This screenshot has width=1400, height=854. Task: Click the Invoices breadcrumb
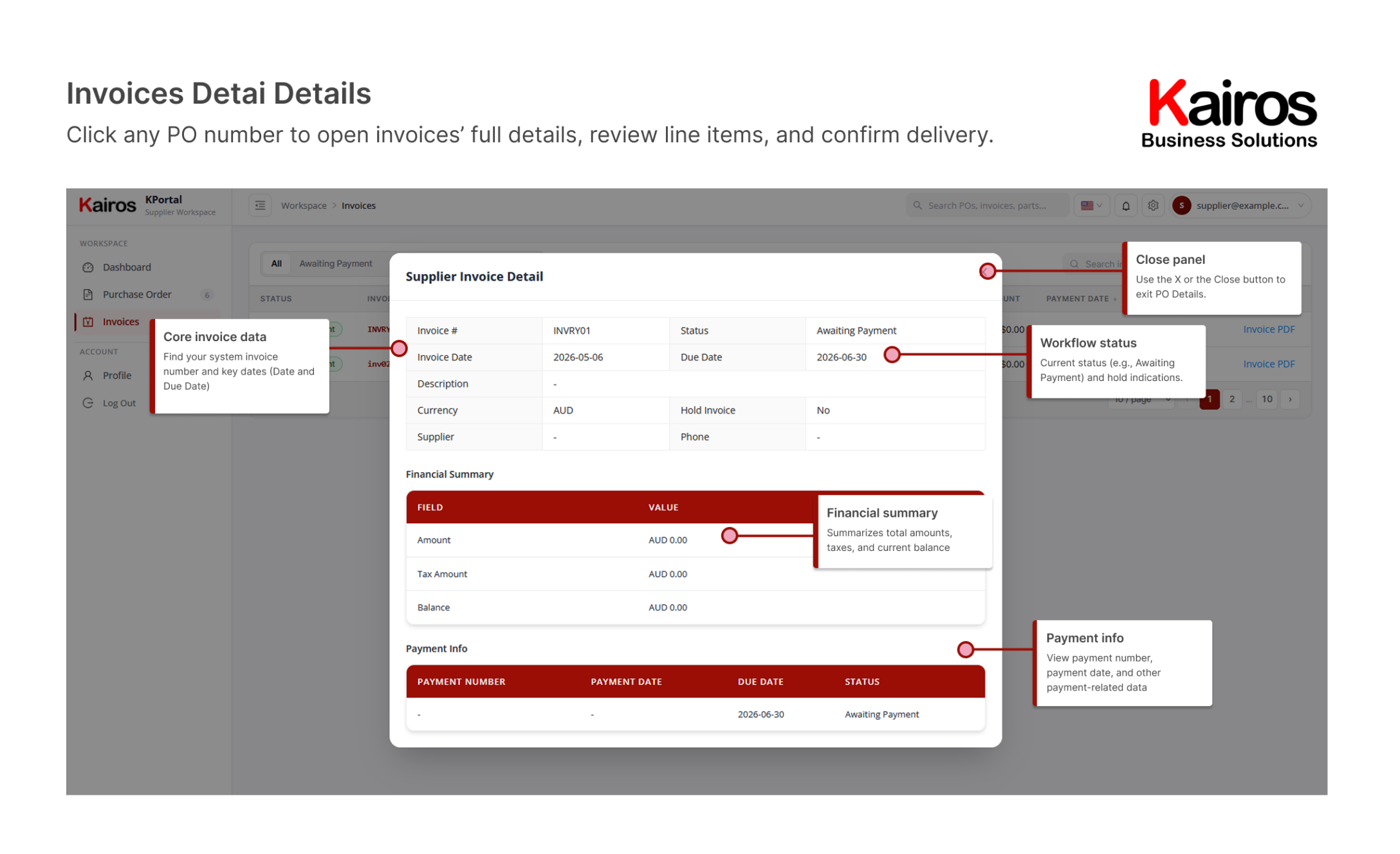358,206
